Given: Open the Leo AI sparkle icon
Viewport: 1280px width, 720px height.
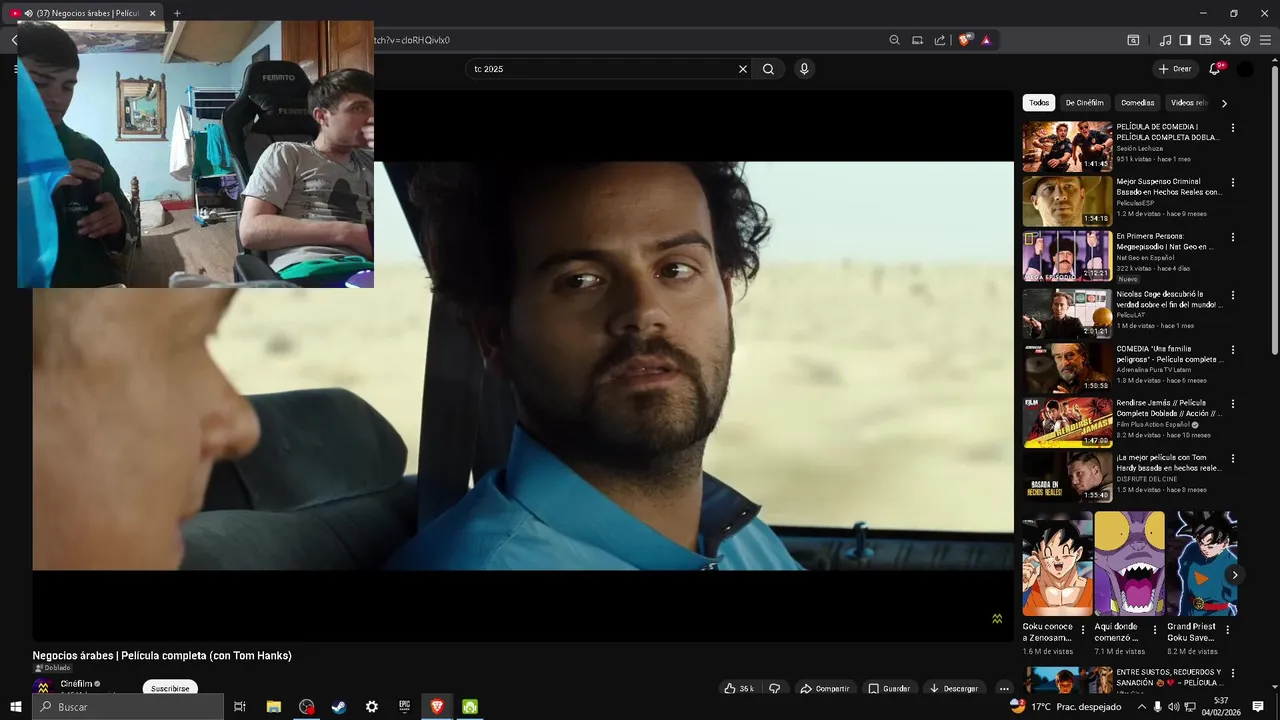Looking at the screenshot, I should [x=1225, y=40].
